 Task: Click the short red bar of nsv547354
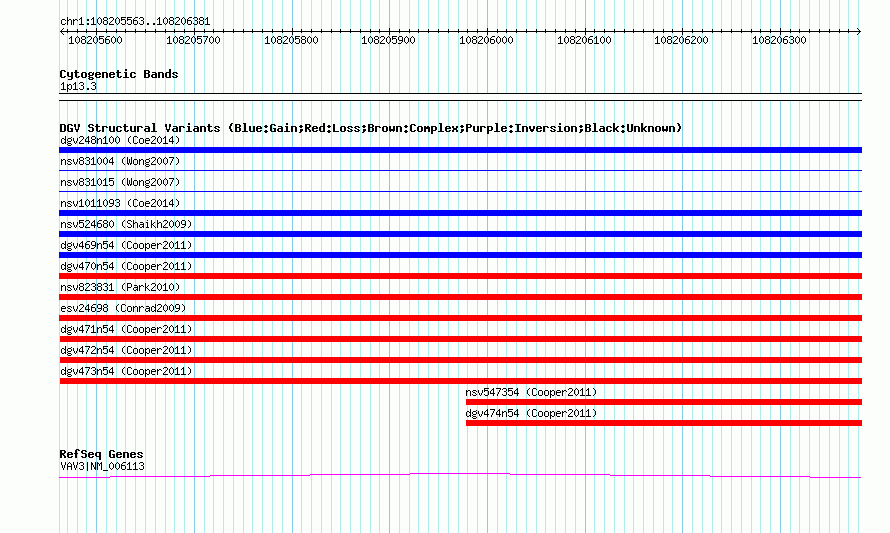tap(664, 402)
